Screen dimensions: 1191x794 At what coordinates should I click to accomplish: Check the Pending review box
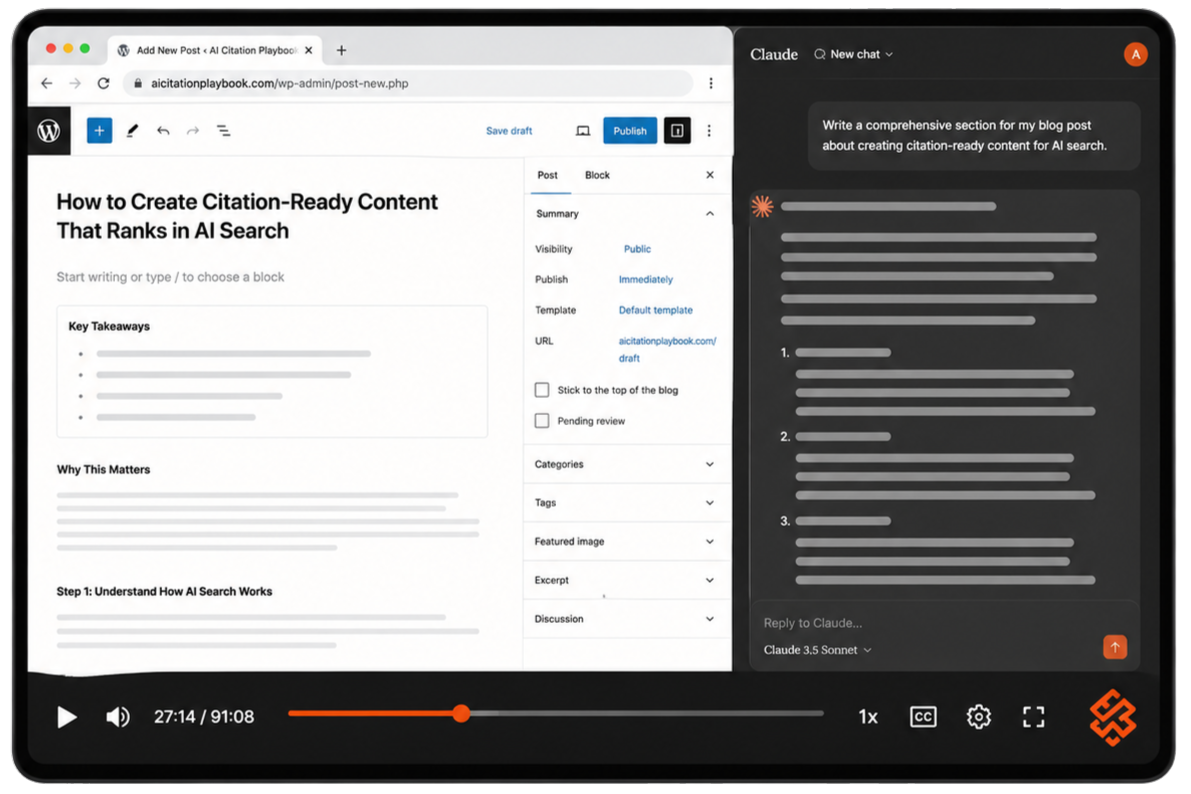point(542,421)
